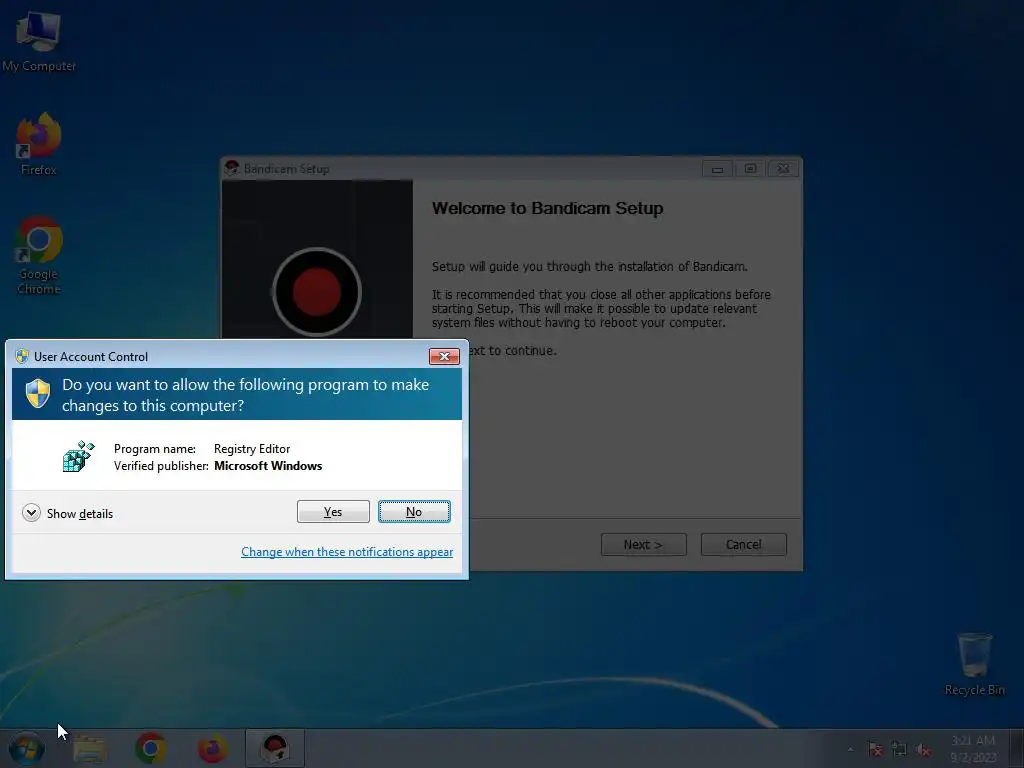This screenshot has width=1024, height=768.
Task: Click No in the User Account Control dialog
Action: point(414,511)
